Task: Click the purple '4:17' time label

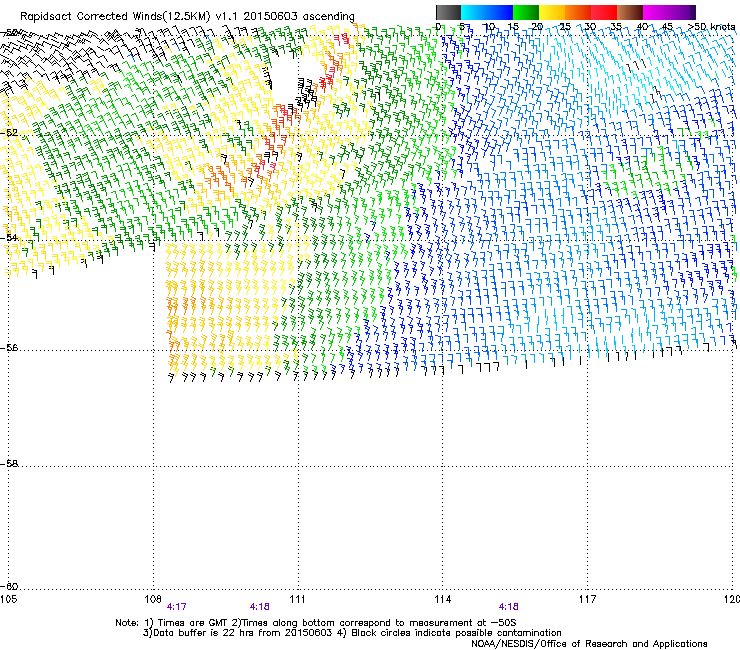Action: [x=177, y=607]
